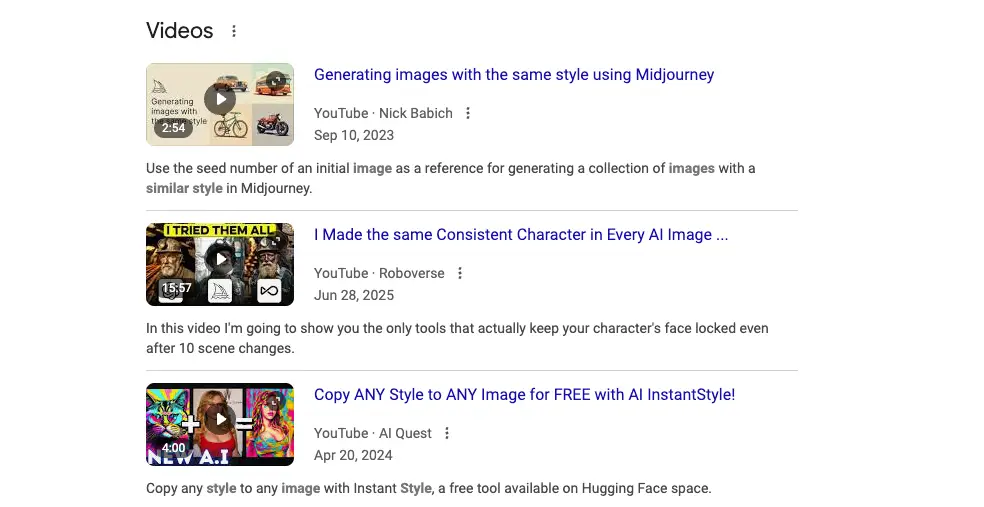
Task: Select the "YouTube · AI Quest" source text
Action: (373, 433)
